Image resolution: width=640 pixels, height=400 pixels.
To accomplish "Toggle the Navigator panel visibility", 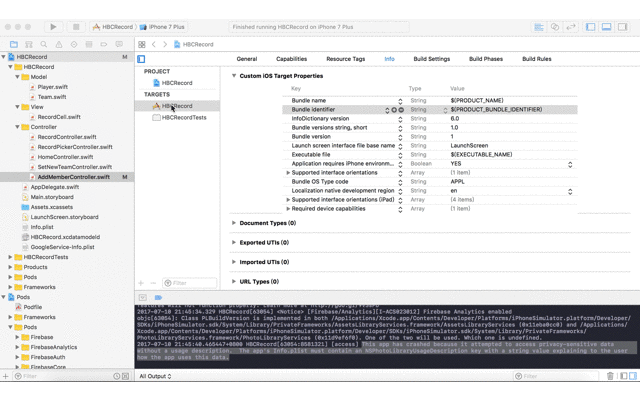I will (591, 27).
